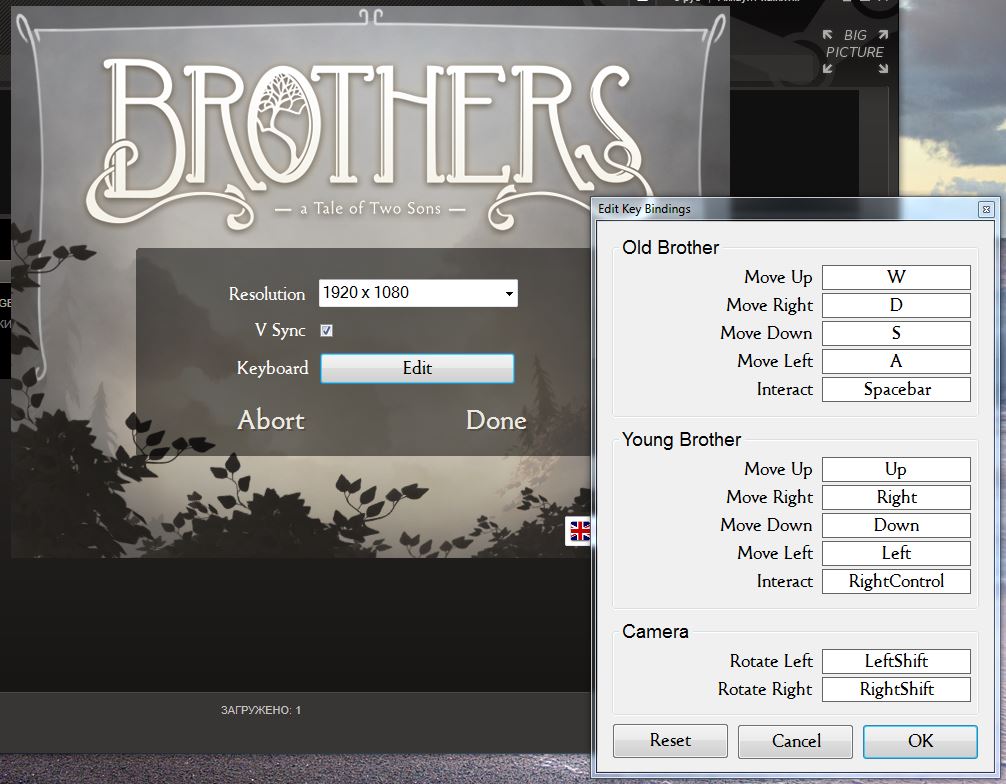
Task: Select Old Brother Move Left field A
Action: click(x=896, y=361)
